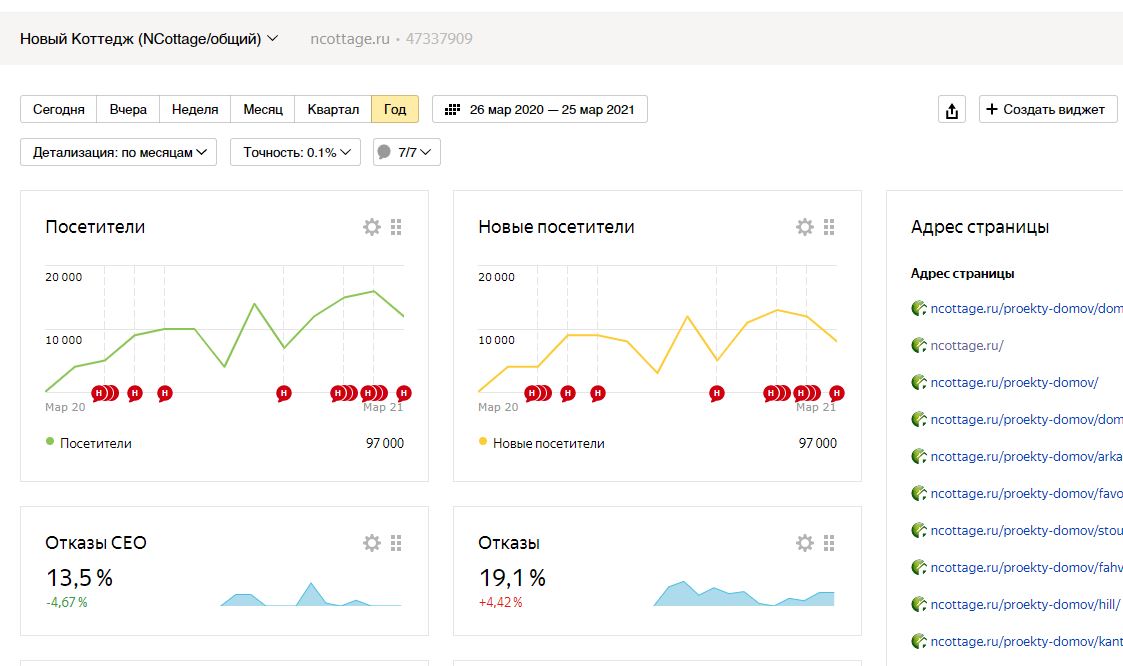Open the proekty-domov/kant link
1123x666 pixels.
[1026, 642]
